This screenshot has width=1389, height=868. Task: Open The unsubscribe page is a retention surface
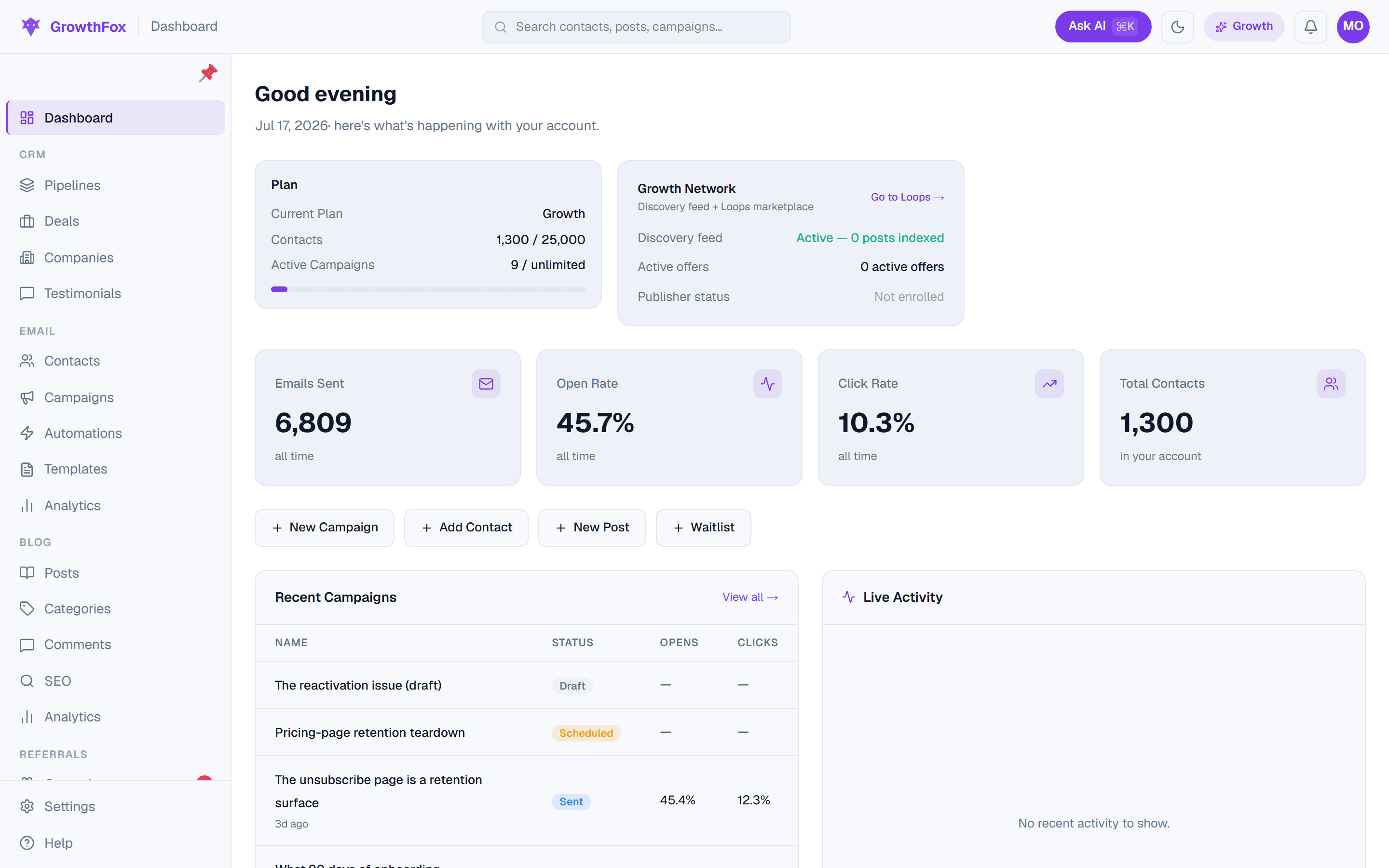click(x=379, y=791)
